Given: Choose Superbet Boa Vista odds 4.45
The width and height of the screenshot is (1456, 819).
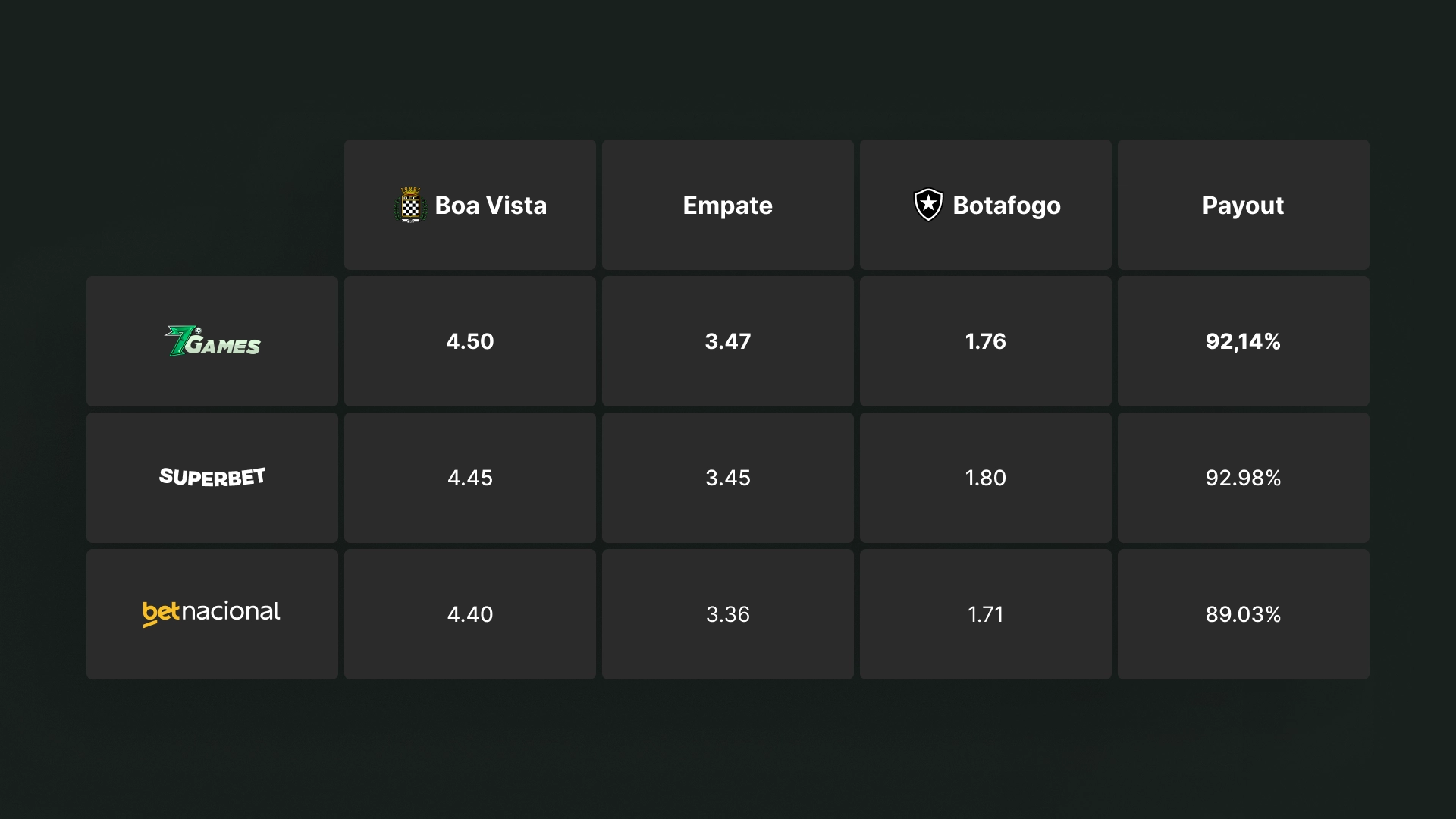Looking at the screenshot, I should point(470,478).
